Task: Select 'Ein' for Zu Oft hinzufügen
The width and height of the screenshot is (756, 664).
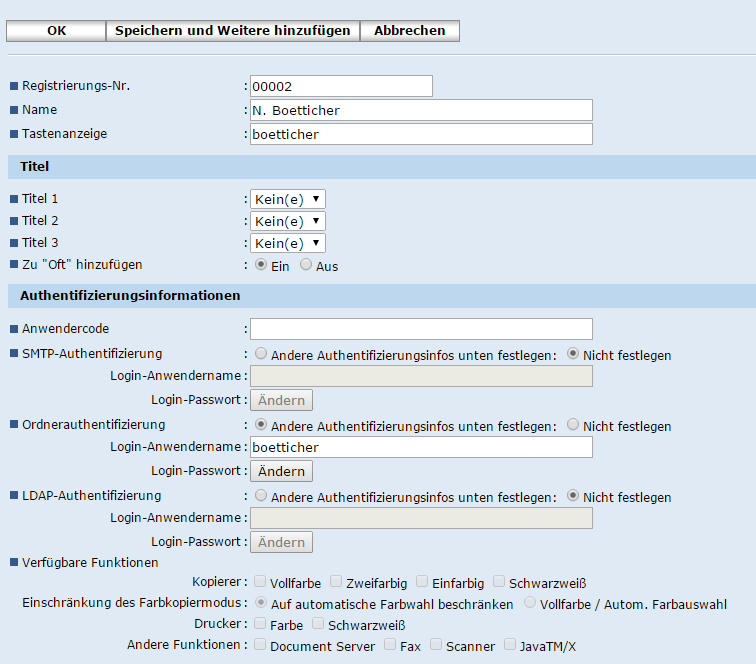Action: [261, 265]
